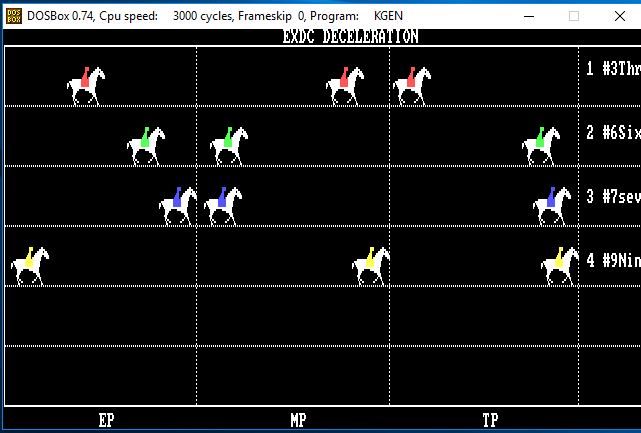Viewport: 641px width, 433px height.
Task: Close the DOSBox window
Action: pos(620,16)
